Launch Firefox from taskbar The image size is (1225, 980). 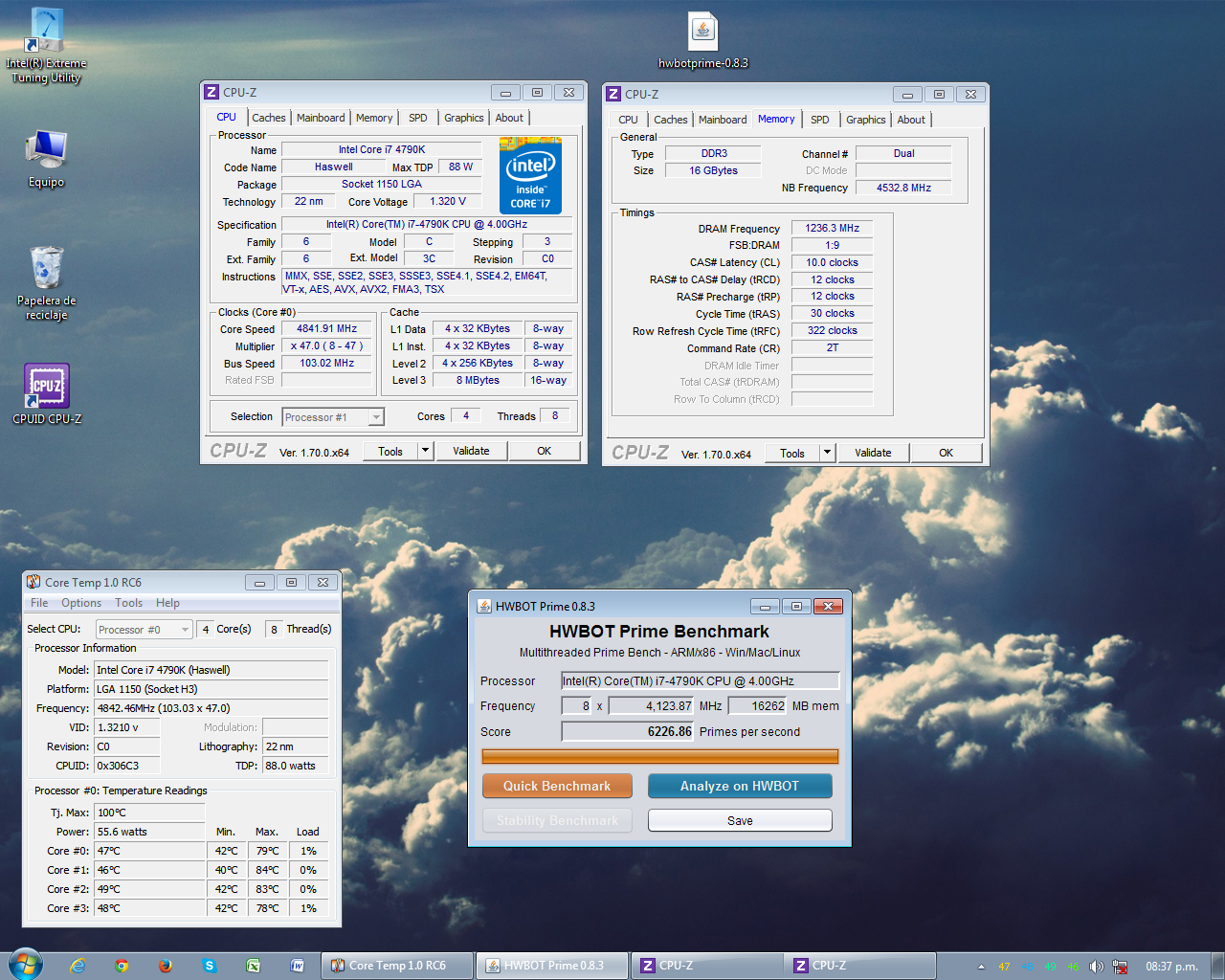coord(166,966)
